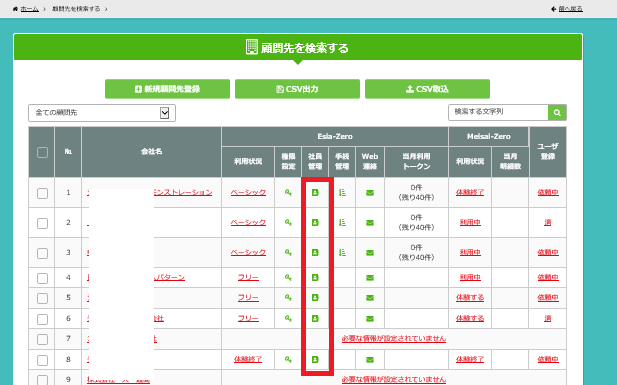
Task: Open employee management icon in row 2
Action: tap(315, 222)
